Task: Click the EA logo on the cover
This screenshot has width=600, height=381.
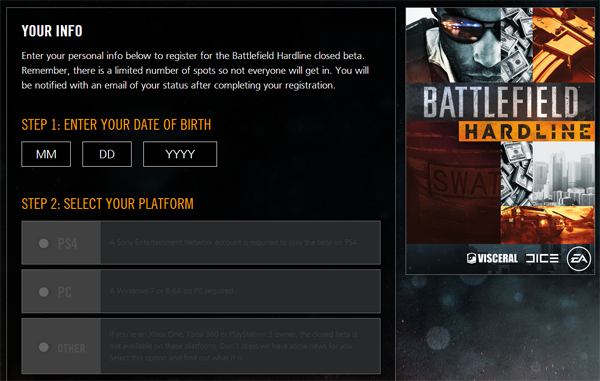Action: [x=579, y=259]
